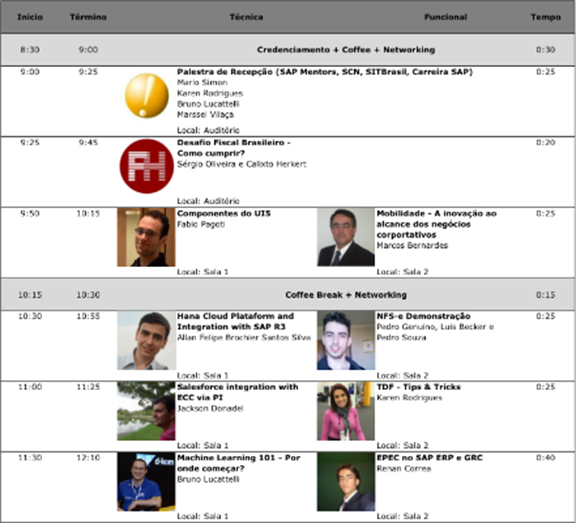This screenshot has width=576, height=523.
Task: Click Jackson Donadel's lakeside photo
Action: (x=146, y=411)
